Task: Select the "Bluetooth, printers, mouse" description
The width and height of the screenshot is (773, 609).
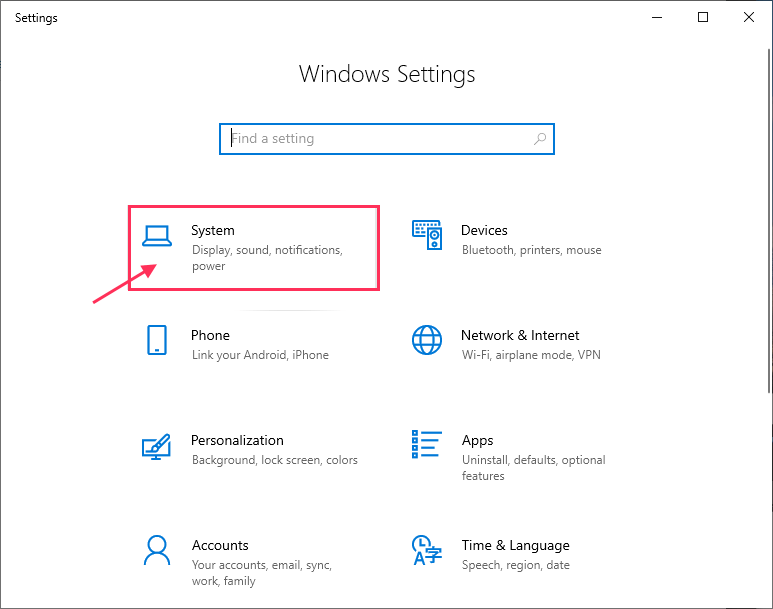Action: 531,250
